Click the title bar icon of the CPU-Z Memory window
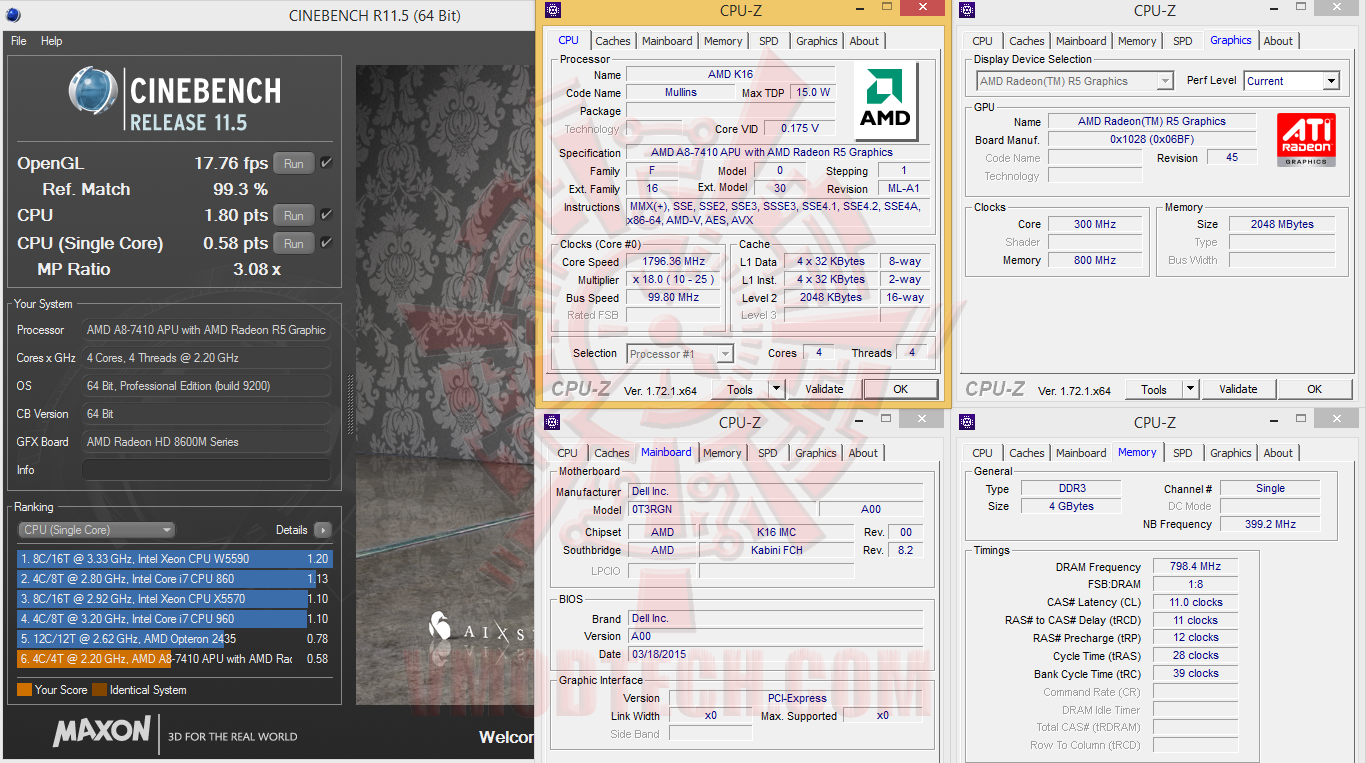The width and height of the screenshot is (1366, 763). 967,422
